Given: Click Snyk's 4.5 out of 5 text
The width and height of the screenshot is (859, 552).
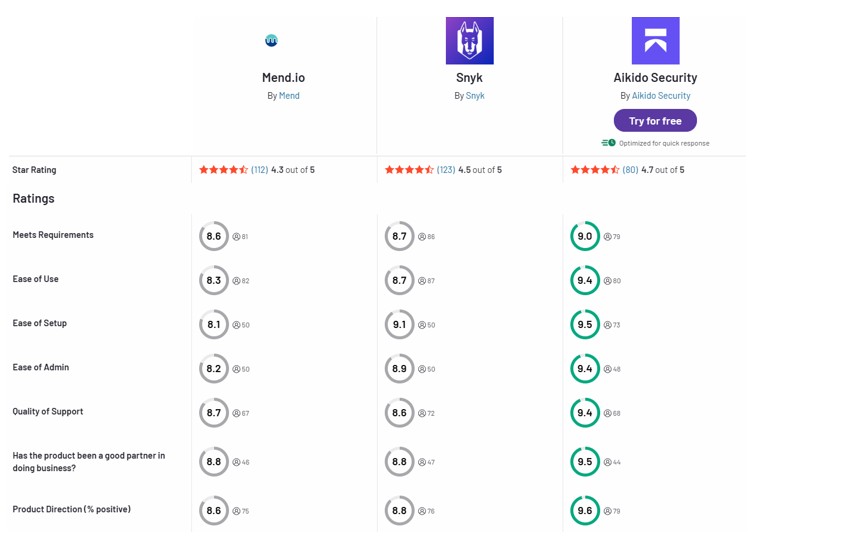Looking at the screenshot, I should point(480,170).
